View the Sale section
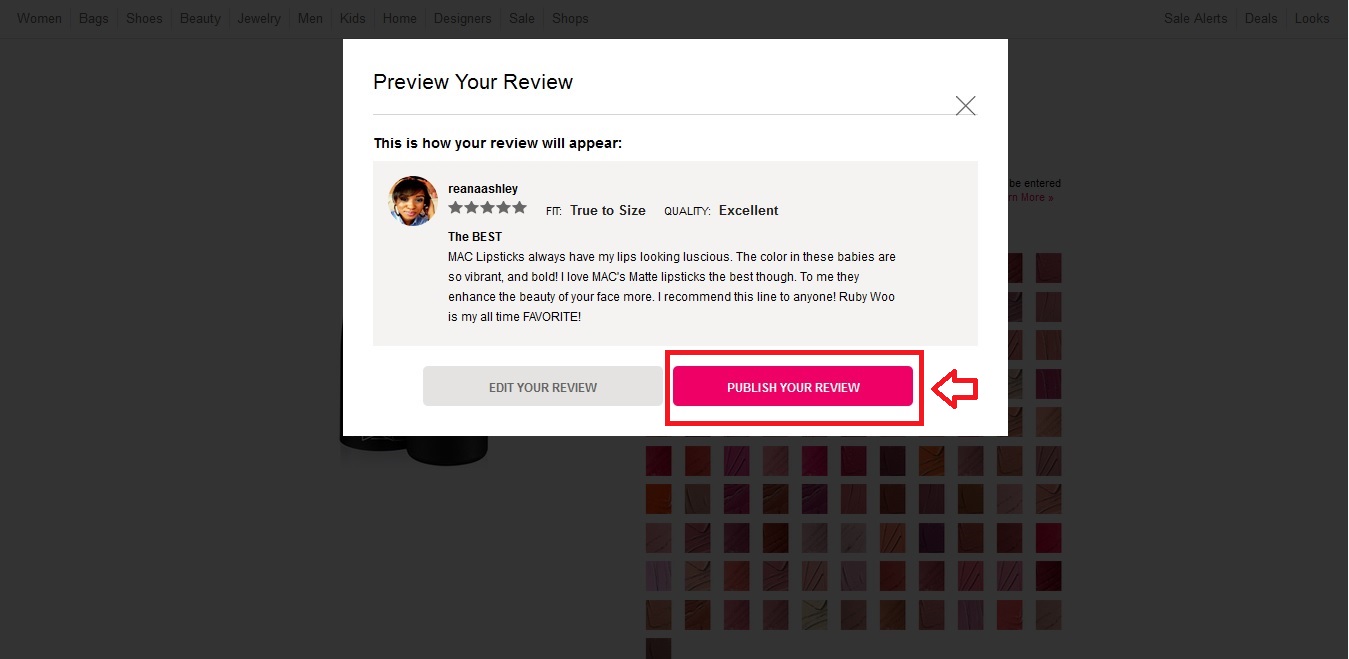Image resolution: width=1349 pixels, height=659 pixels. tap(522, 18)
